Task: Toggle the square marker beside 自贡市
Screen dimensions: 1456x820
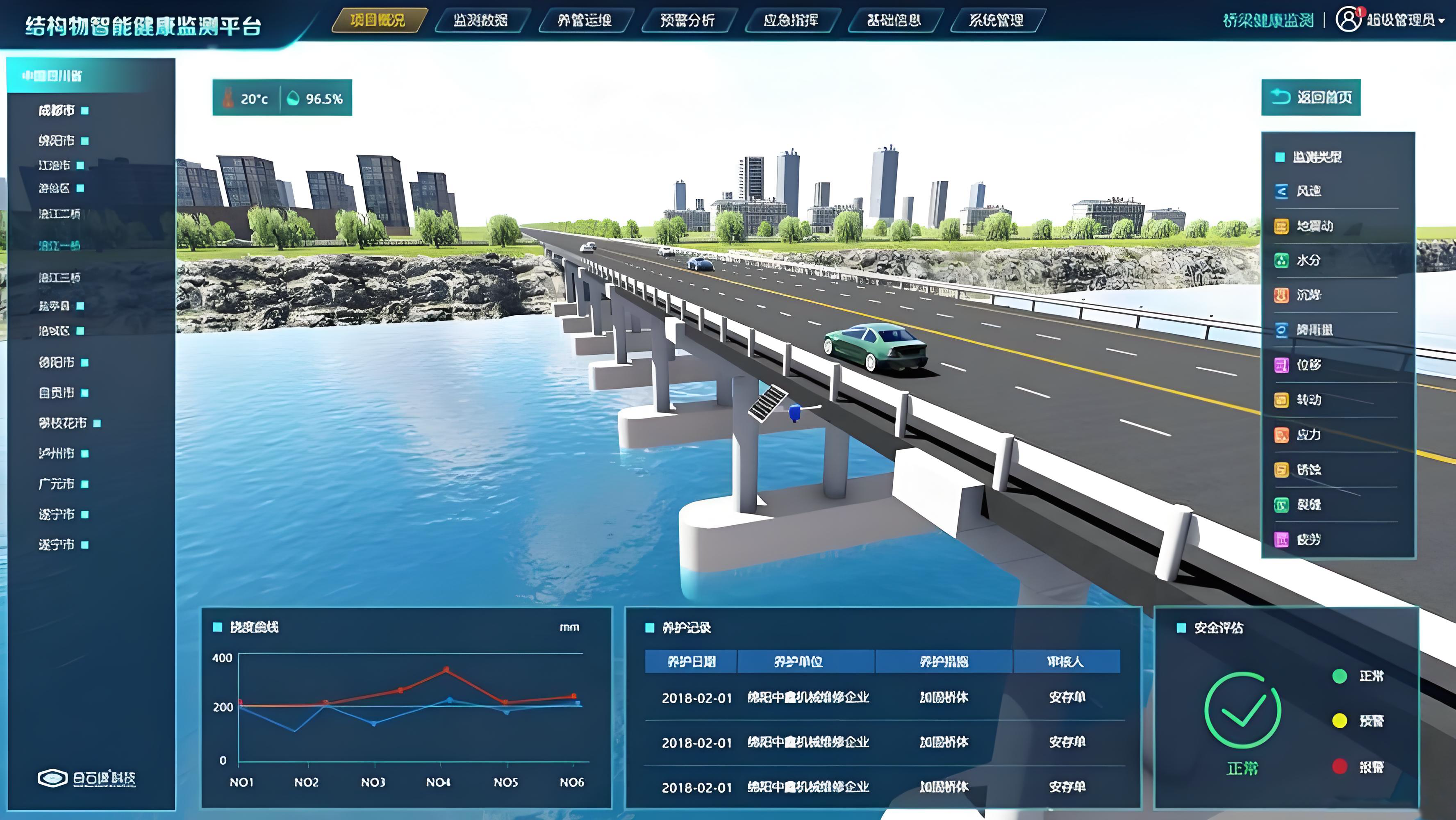Action: [x=85, y=393]
